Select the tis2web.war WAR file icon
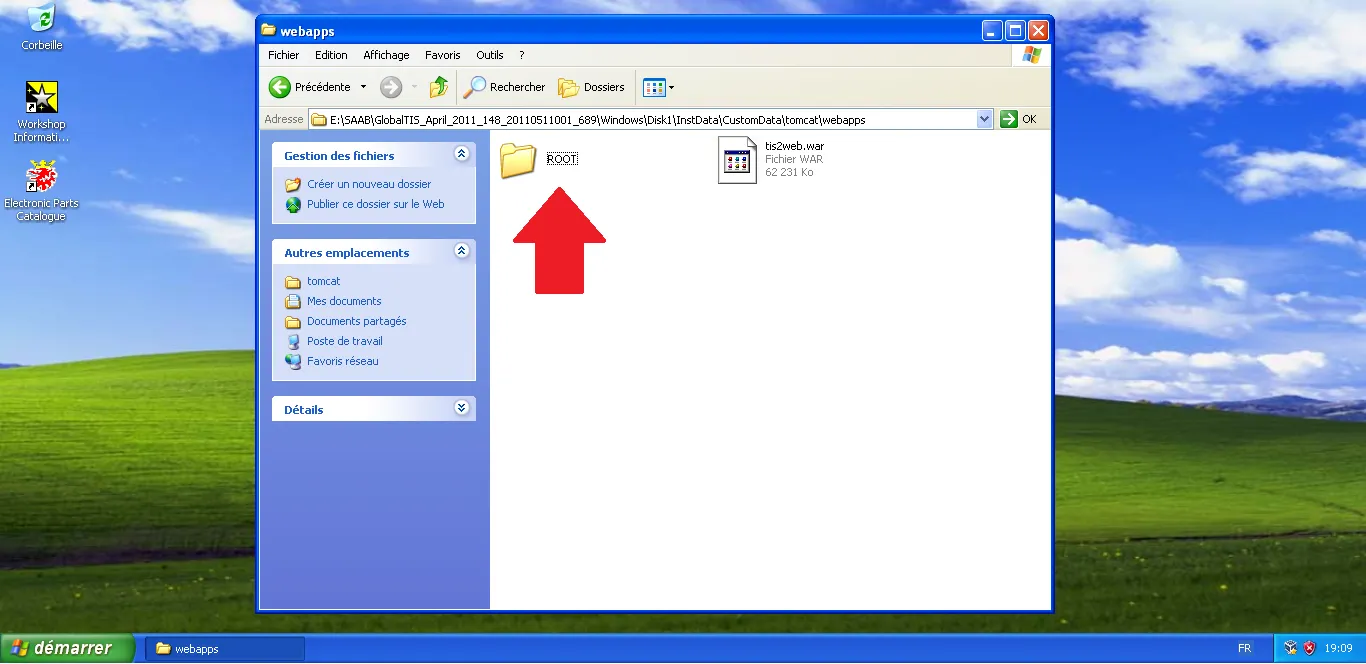Image resolution: width=1366 pixels, height=664 pixels. point(737,159)
